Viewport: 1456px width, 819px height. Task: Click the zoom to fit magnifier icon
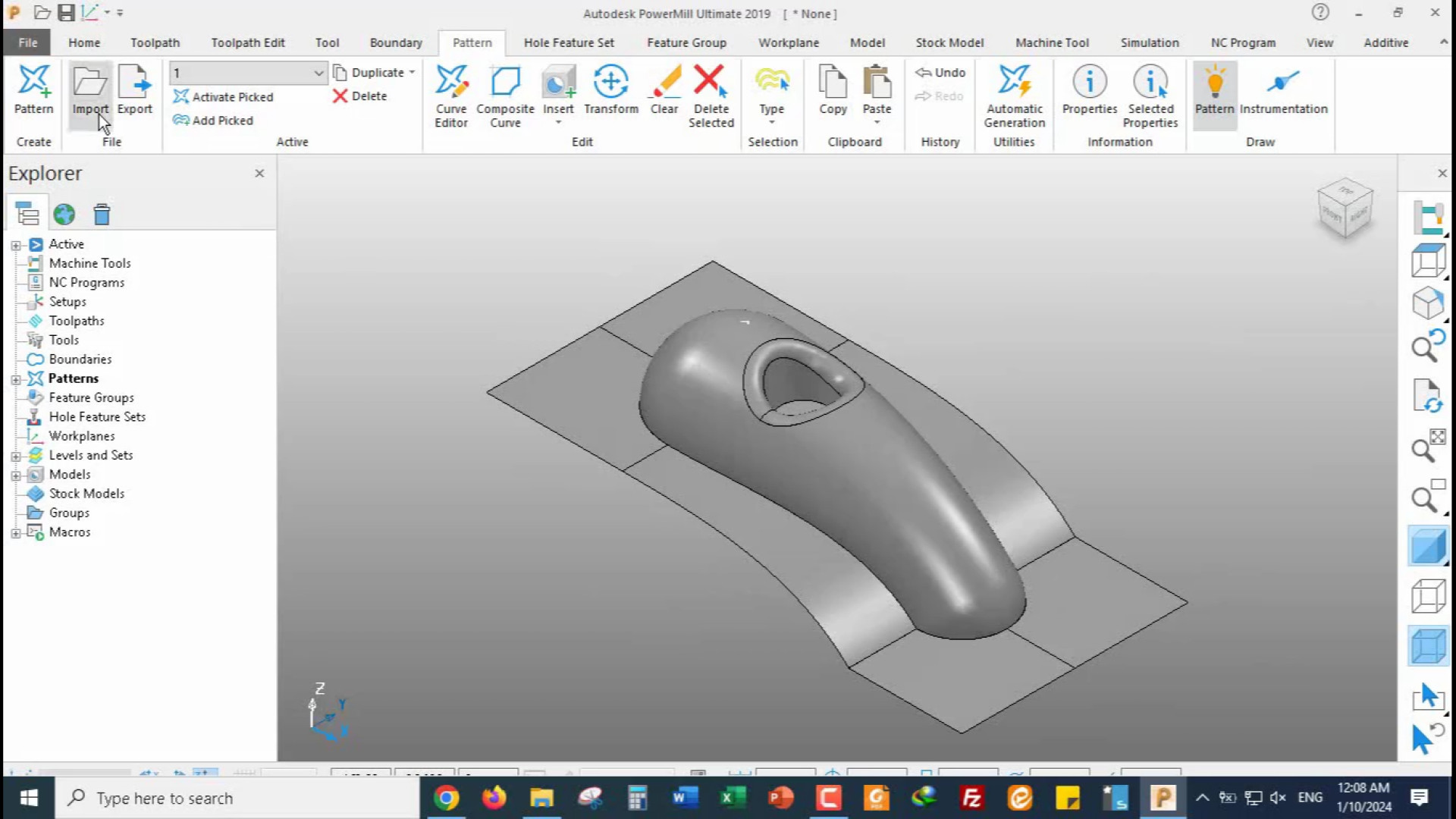coord(1429,447)
